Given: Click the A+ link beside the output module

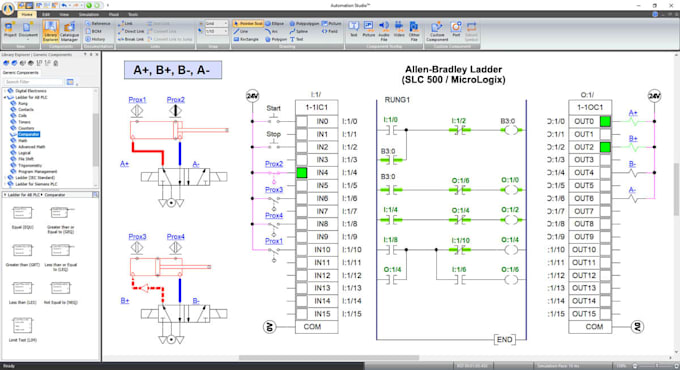Looking at the screenshot, I should click(x=633, y=113).
